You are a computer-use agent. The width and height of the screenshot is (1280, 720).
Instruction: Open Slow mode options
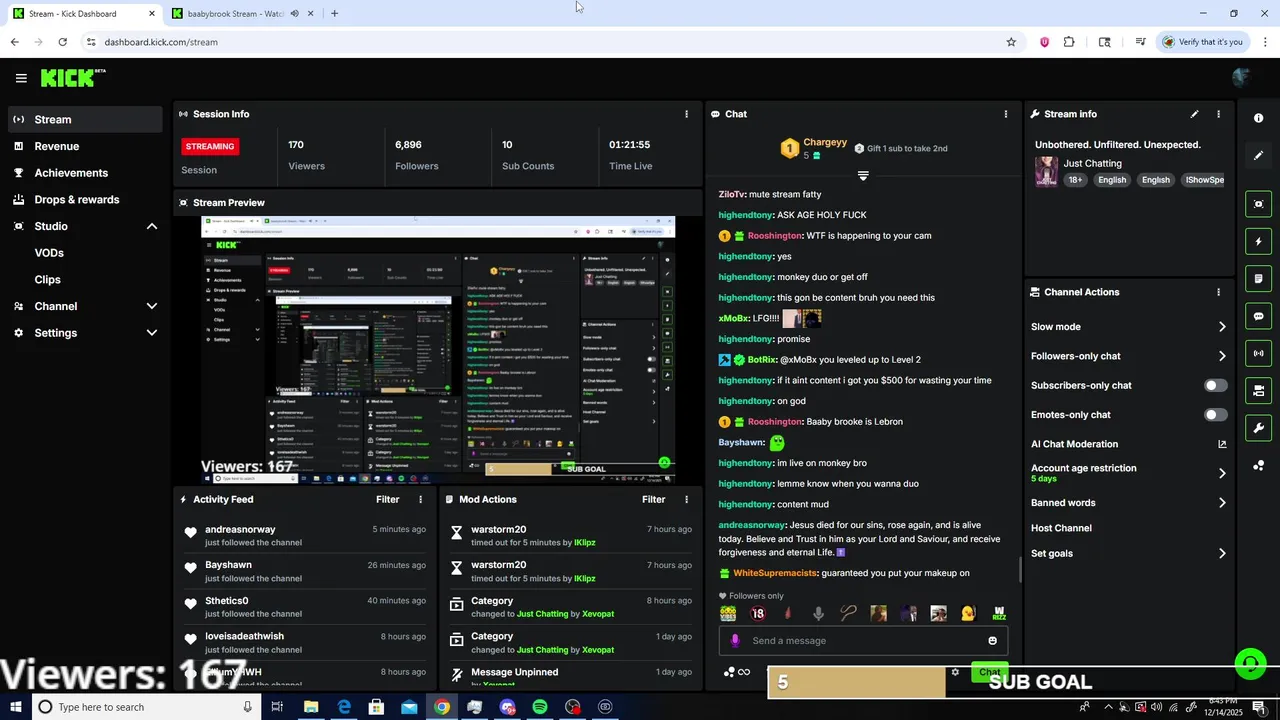(x=1128, y=327)
